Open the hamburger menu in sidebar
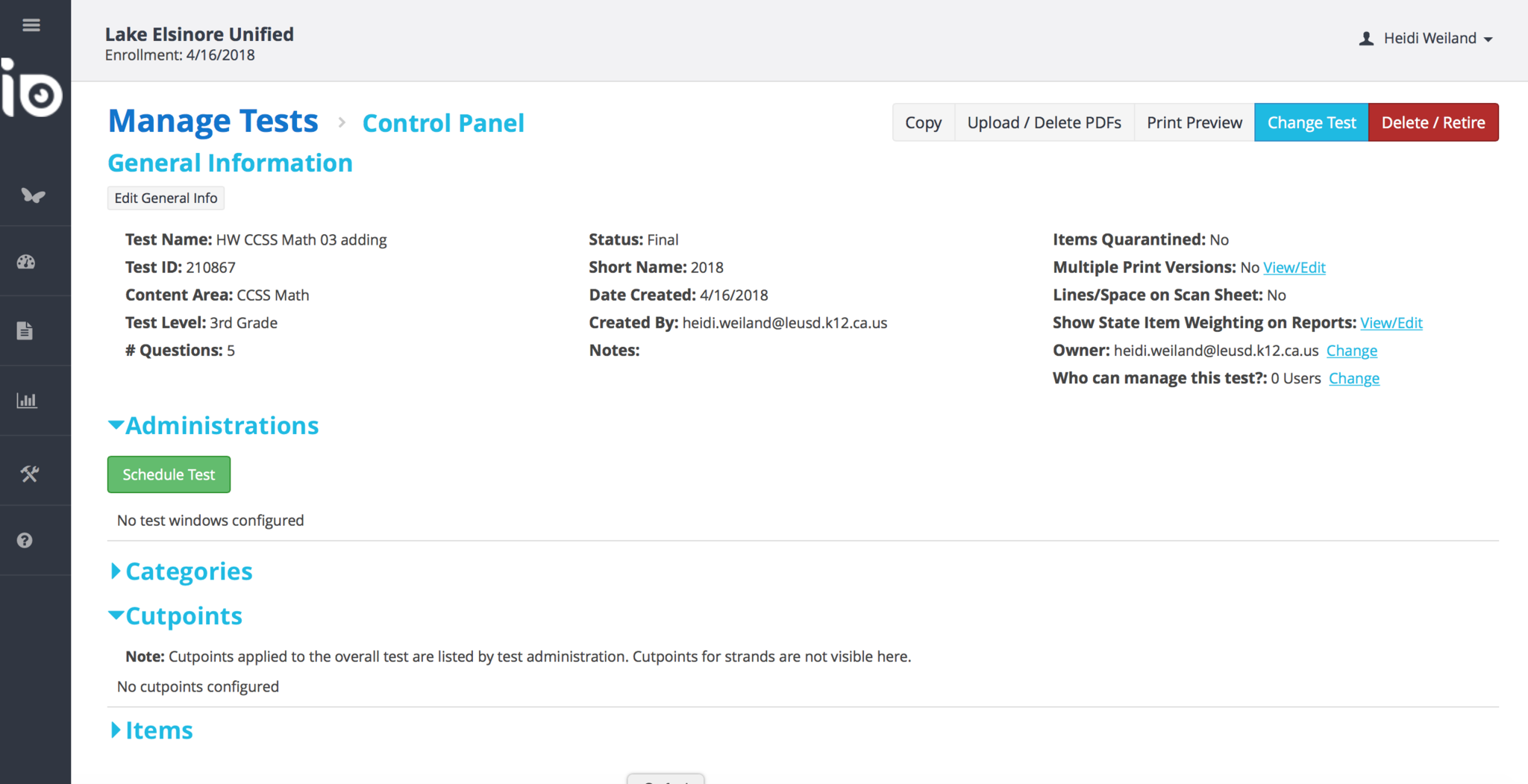1528x784 pixels. (x=31, y=25)
